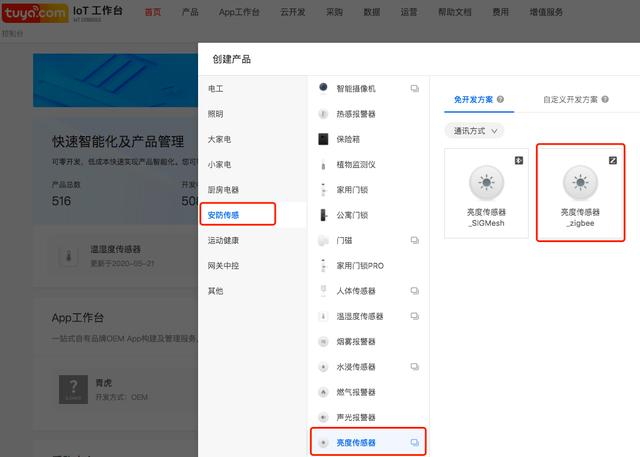Click the 家用门锁 lock icon
The image size is (640, 457).
323,190
